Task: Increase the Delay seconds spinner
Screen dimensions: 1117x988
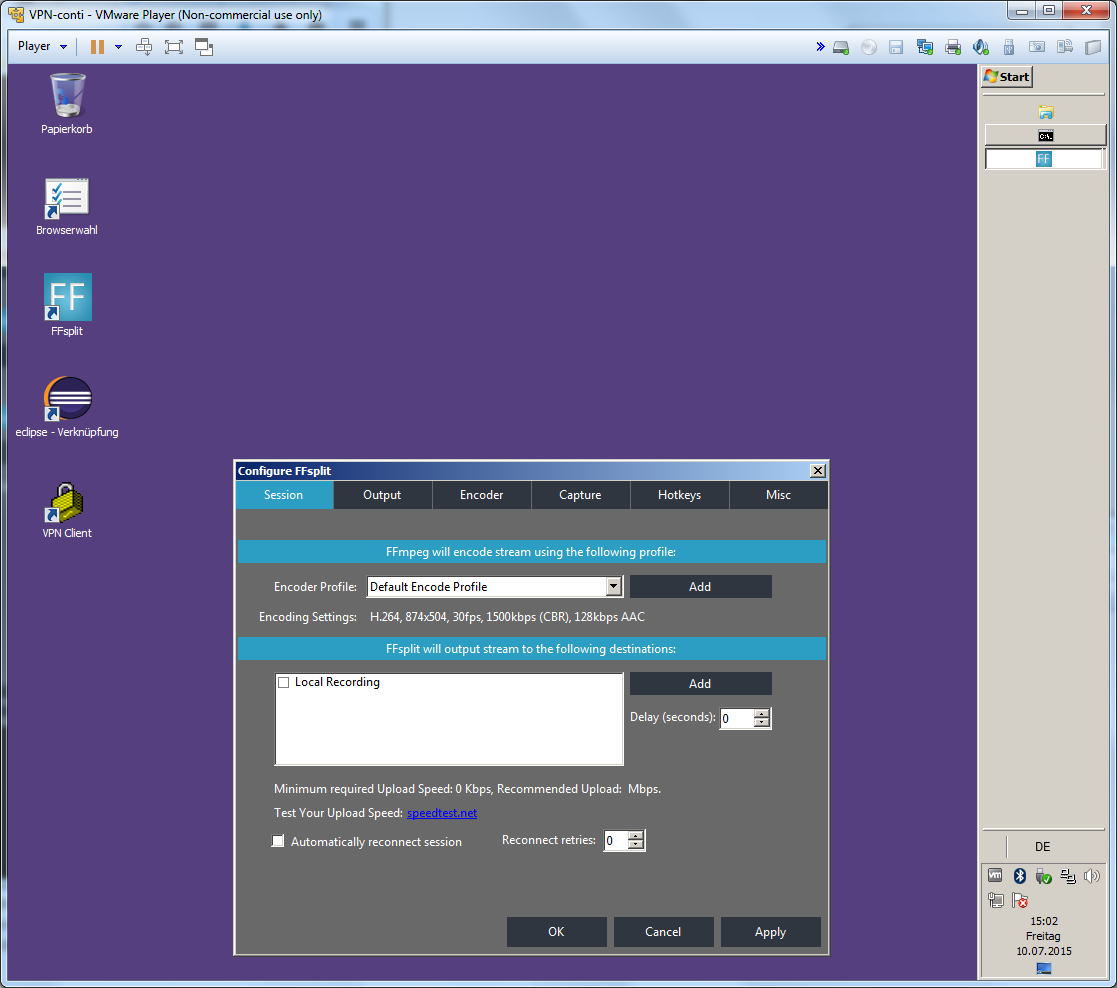Action: [762, 714]
